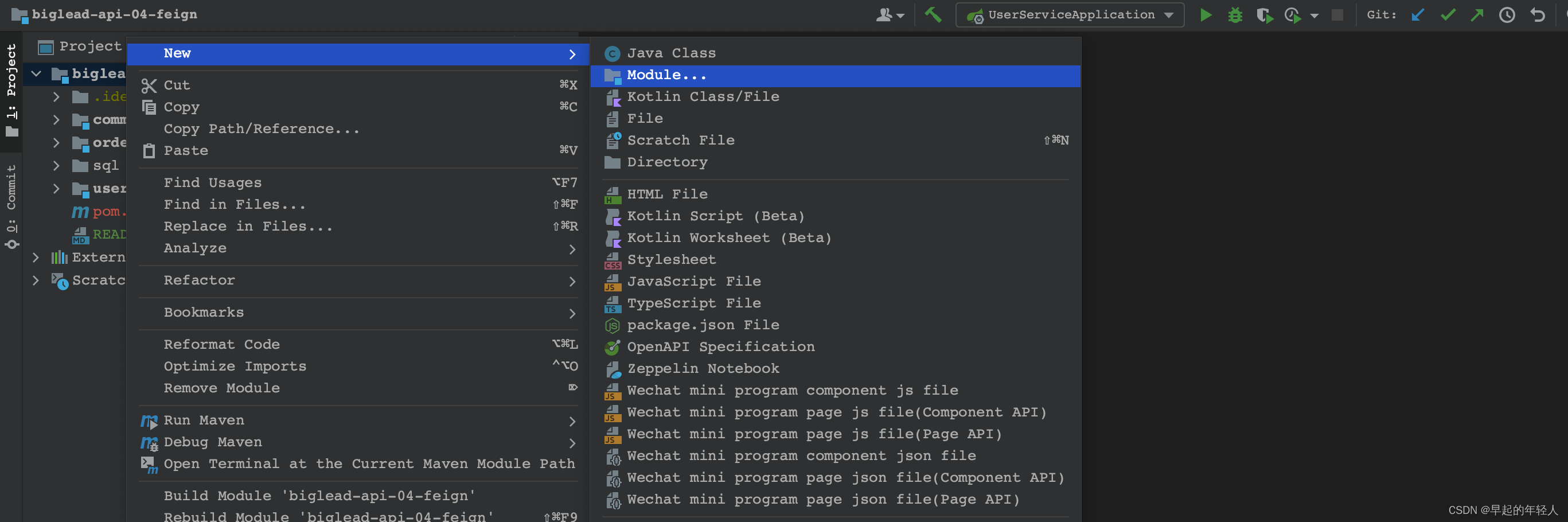Expand Scratches and Consoles tree node
Screen dimensions: 1568x522
[36, 281]
